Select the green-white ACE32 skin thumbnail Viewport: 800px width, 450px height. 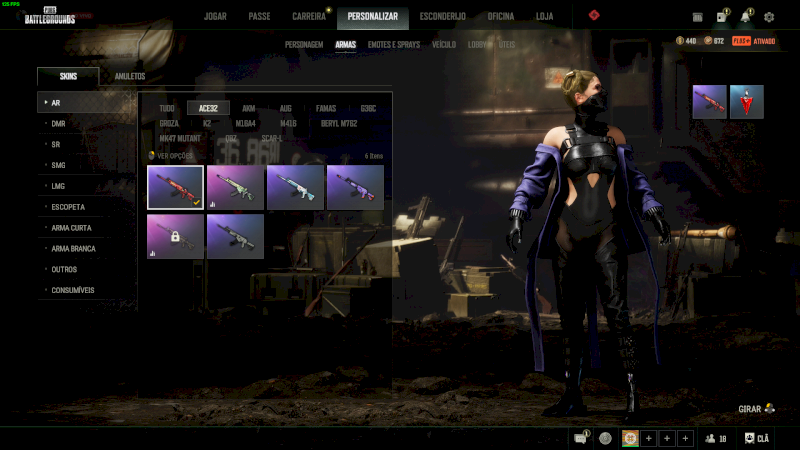tap(235, 187)
